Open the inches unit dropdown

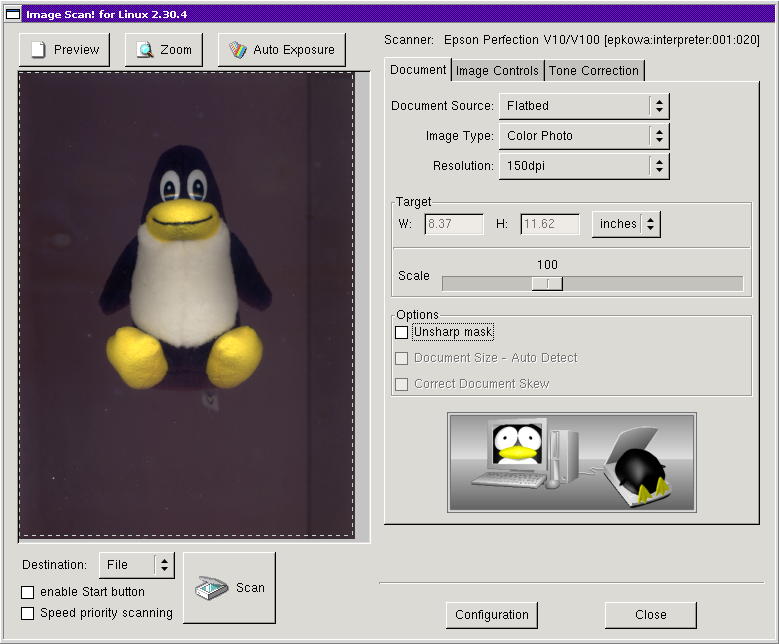pyautogui.click(x=626, y=224)
